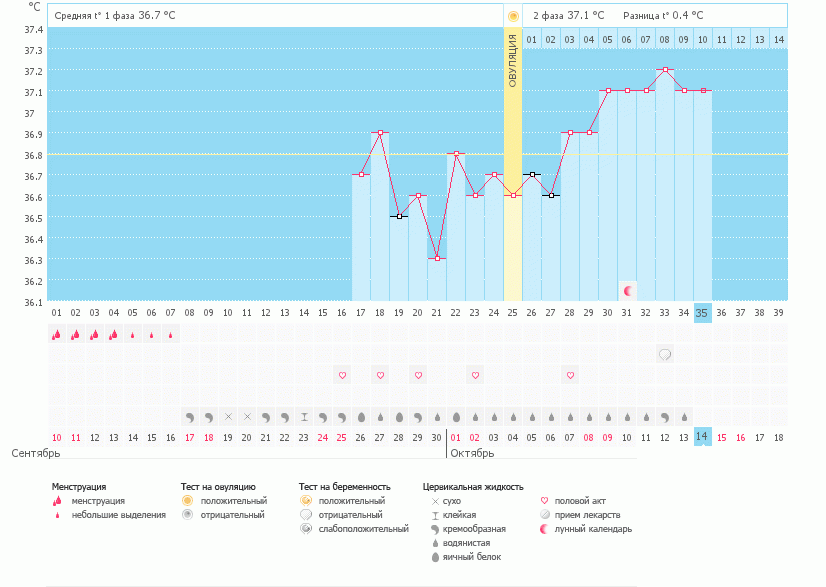826x587 pixels.
Task: Click the positive ovulation test legend icon
Action: click(x=188, y=501)
